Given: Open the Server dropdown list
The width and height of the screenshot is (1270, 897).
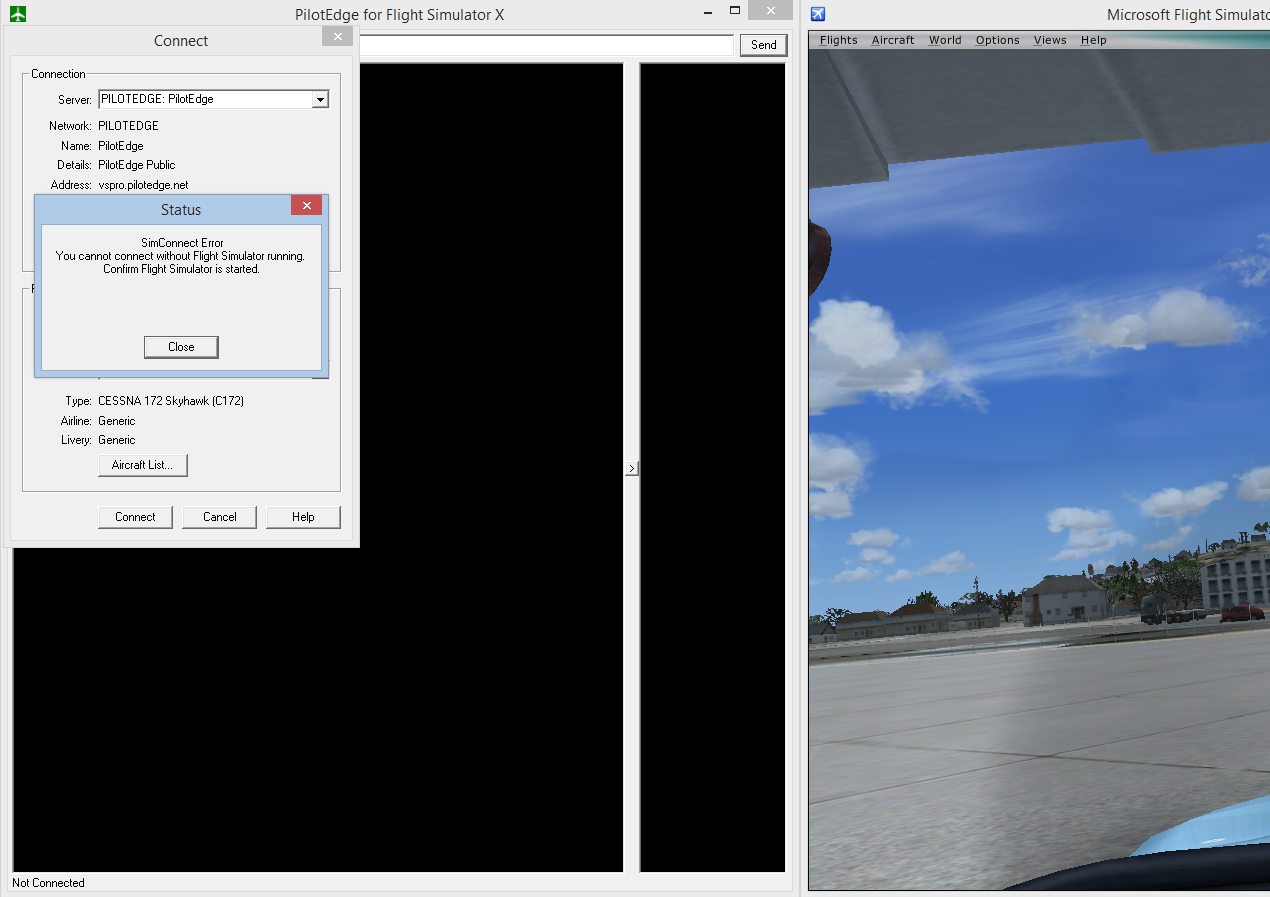Looking at the screenshot, I should tap(320, 99).
